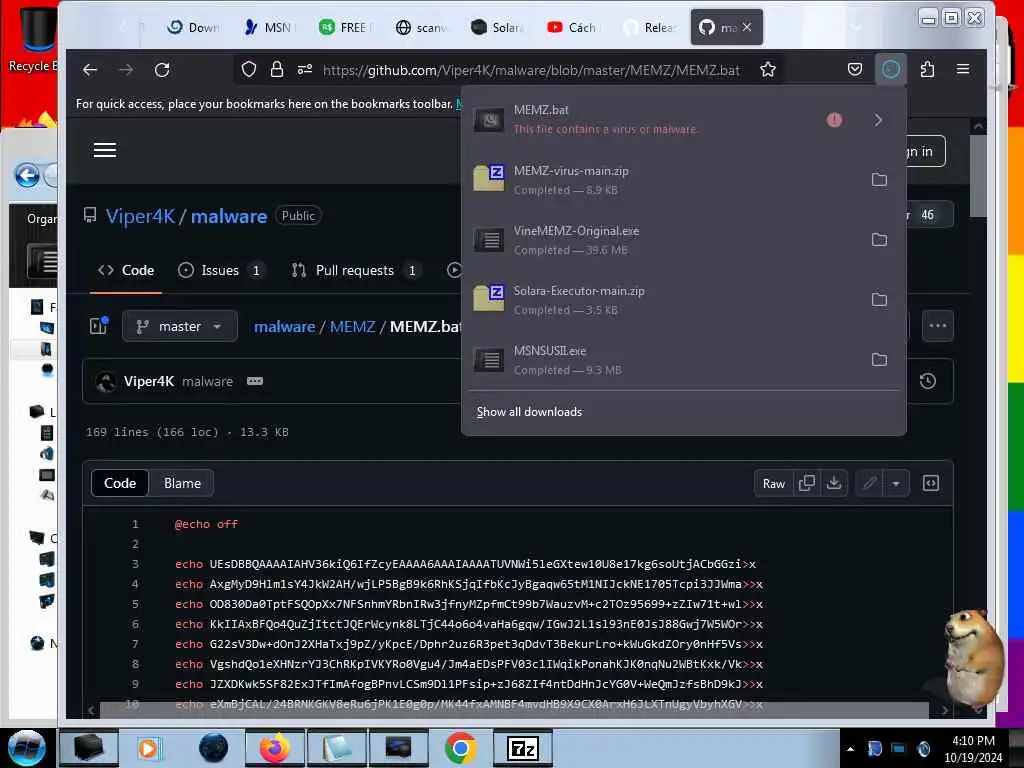Show hidden system tray icons
The height and width of the screenshot is (768, 1024).
(850, 749)
